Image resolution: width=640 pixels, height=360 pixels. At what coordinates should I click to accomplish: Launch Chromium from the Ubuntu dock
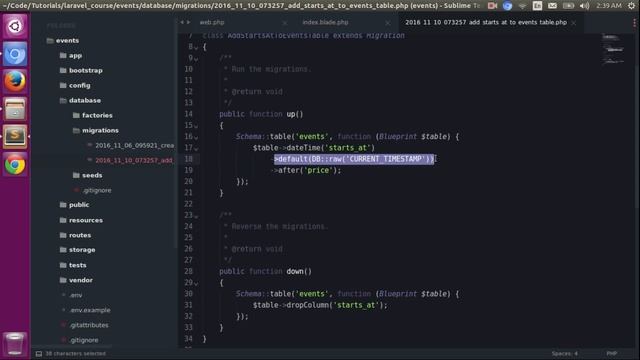point(15,54)
